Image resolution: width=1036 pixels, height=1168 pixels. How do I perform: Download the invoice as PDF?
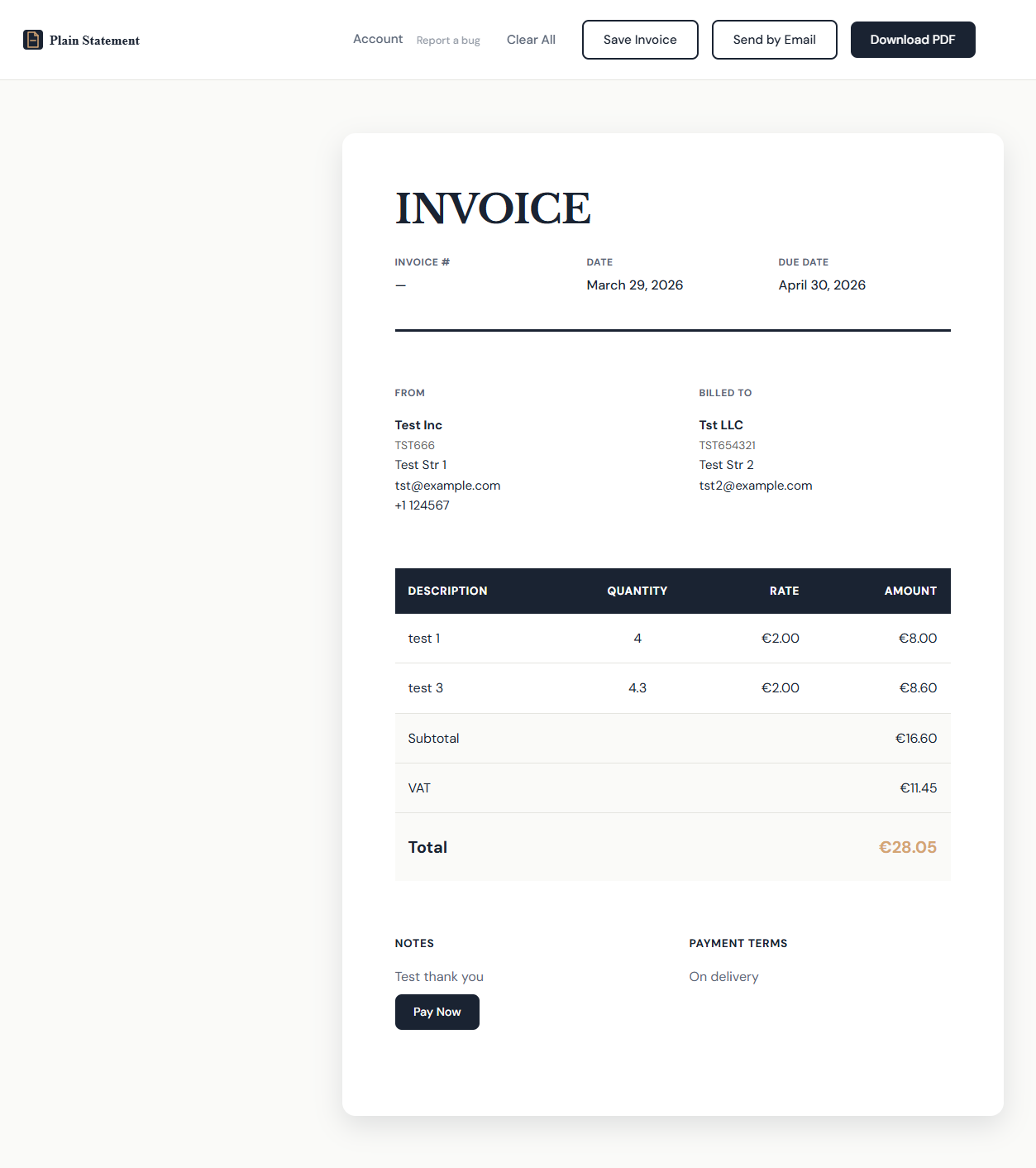click(x=913, y=40)
